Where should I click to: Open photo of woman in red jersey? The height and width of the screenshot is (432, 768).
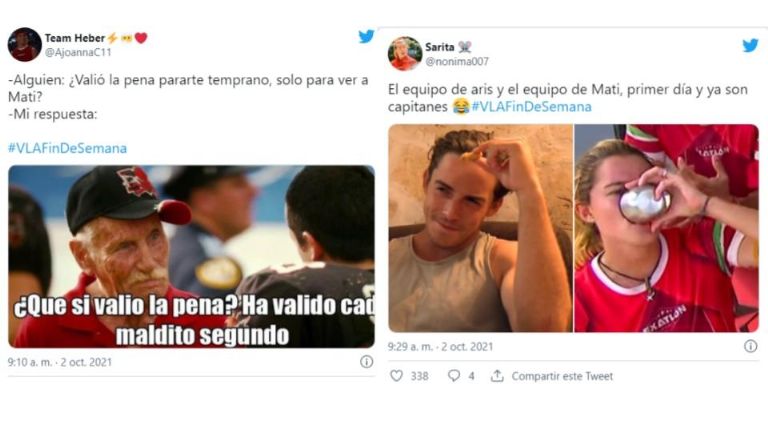(666, 228)
